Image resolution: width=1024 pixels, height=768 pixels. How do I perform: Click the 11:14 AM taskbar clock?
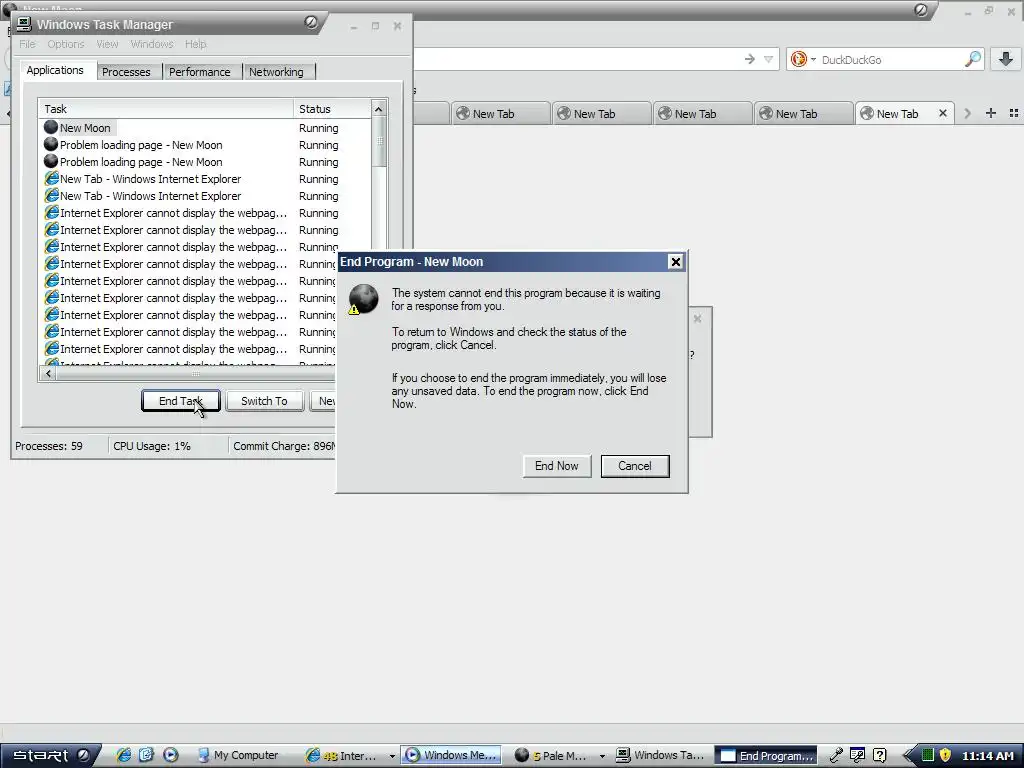tap(987, 756)
